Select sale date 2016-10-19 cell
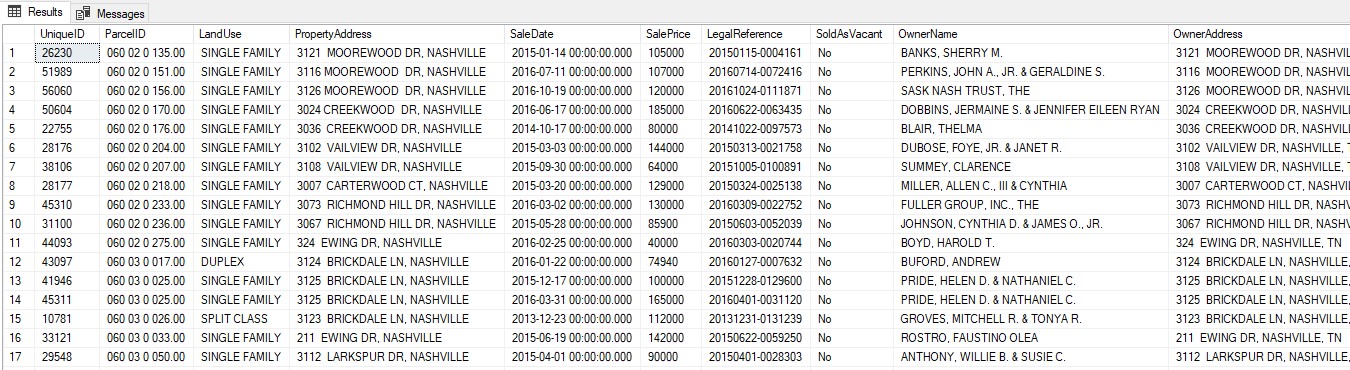1350x370 pixels. [572, 91]
